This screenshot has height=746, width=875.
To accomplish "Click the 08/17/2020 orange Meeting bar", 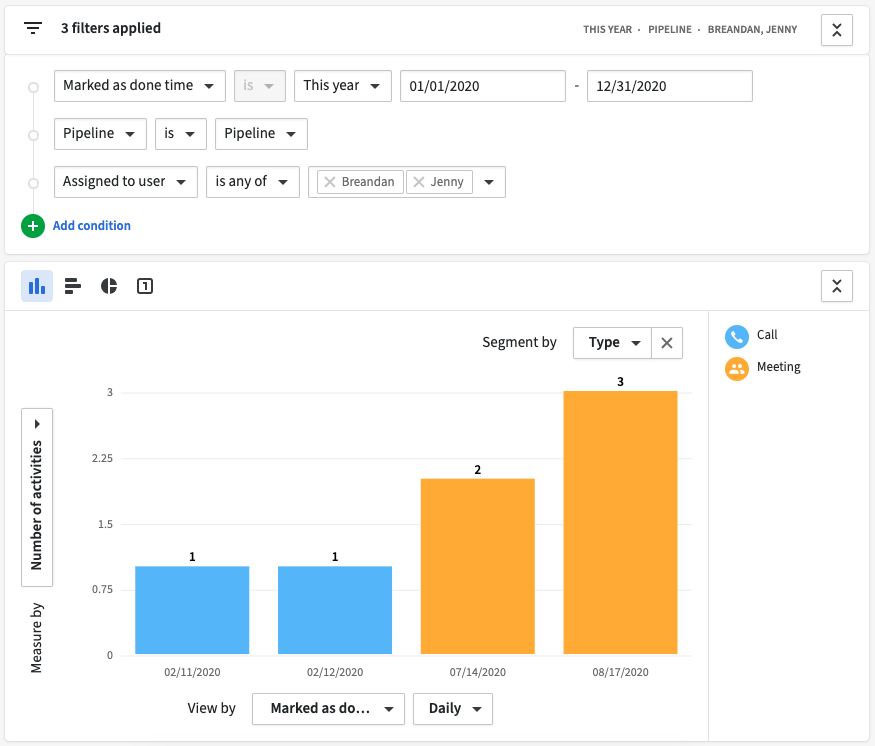I will (x=621, y=522).
